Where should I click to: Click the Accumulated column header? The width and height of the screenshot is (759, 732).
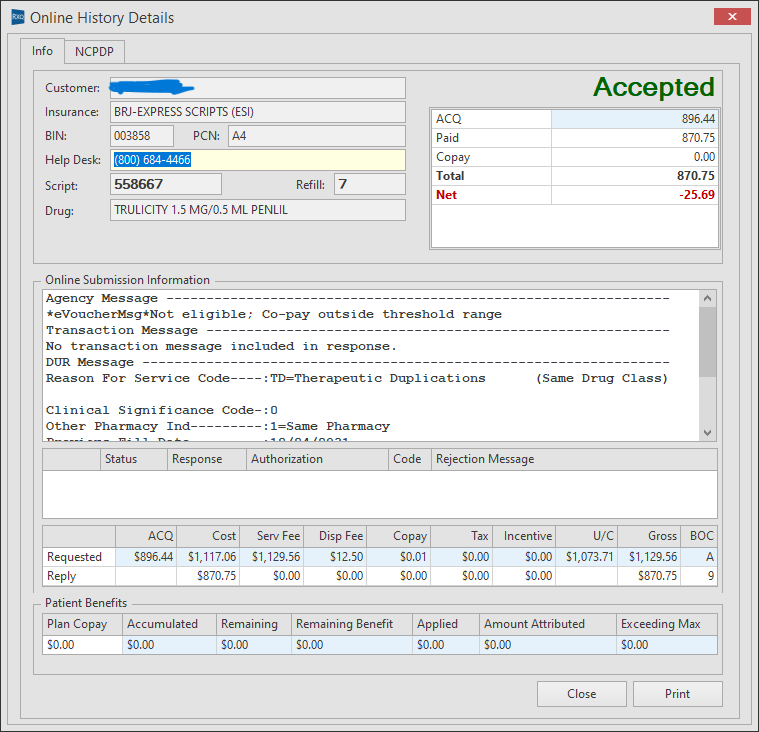point(169,624)
